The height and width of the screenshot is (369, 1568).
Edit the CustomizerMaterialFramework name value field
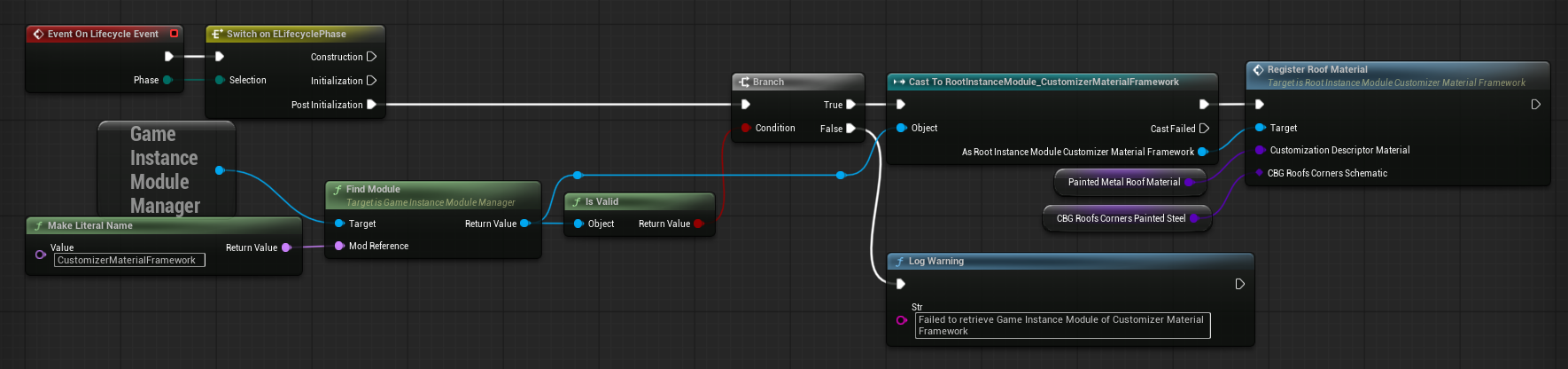point(129,260)
